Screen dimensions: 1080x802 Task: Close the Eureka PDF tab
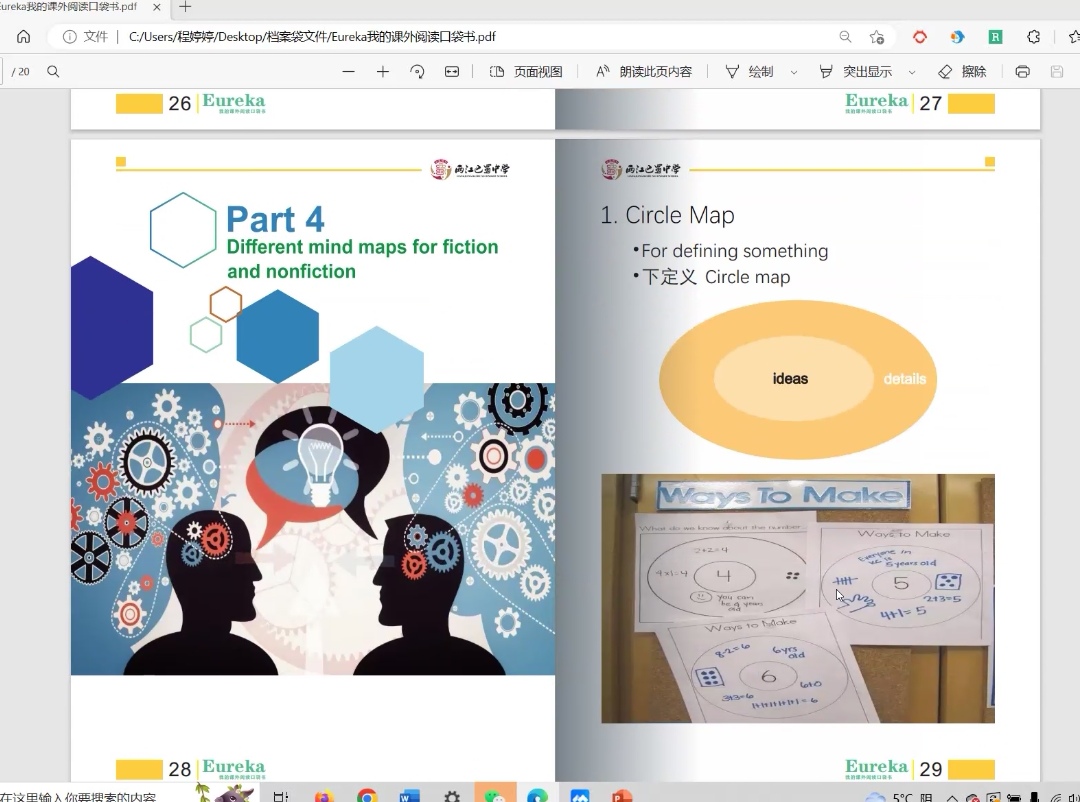156,7
